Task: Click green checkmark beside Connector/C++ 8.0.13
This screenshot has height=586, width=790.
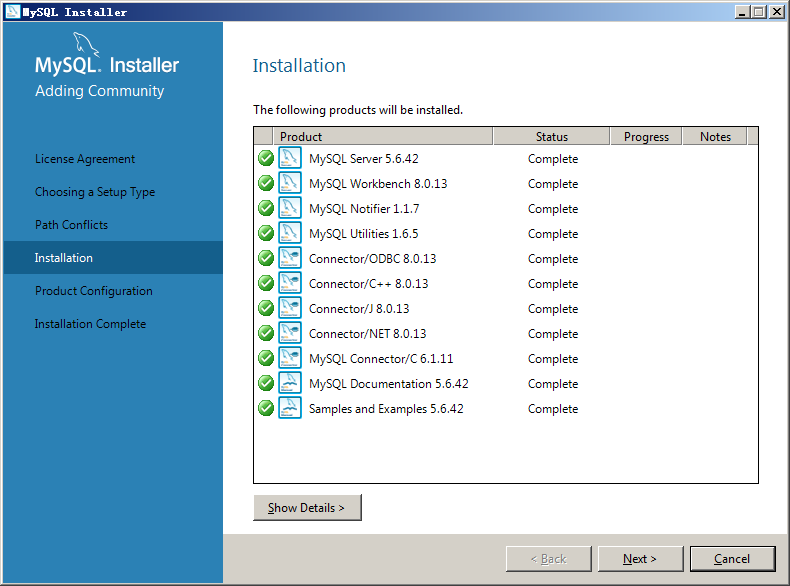Action: pyautogui.click(x=266, y=283)
